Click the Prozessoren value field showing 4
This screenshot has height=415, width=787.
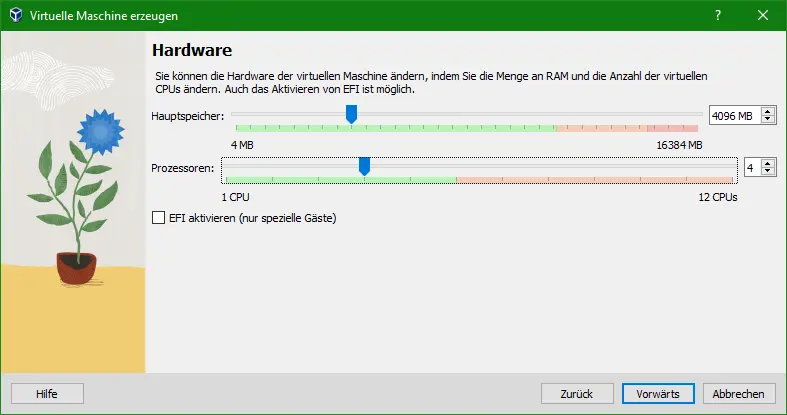click(x=752, y=168)
